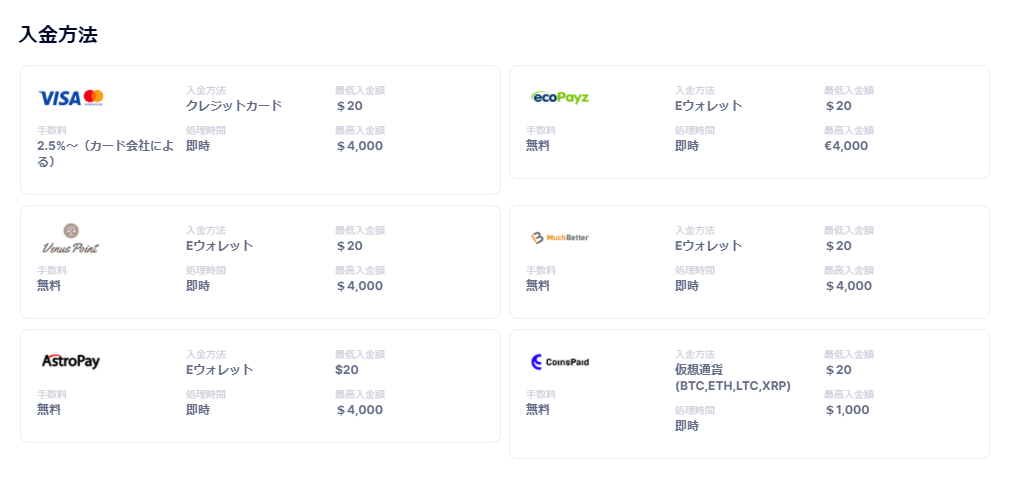Click 即時 processing time in Venus Point card
1024x492 pixels.
tap(198, 286)
